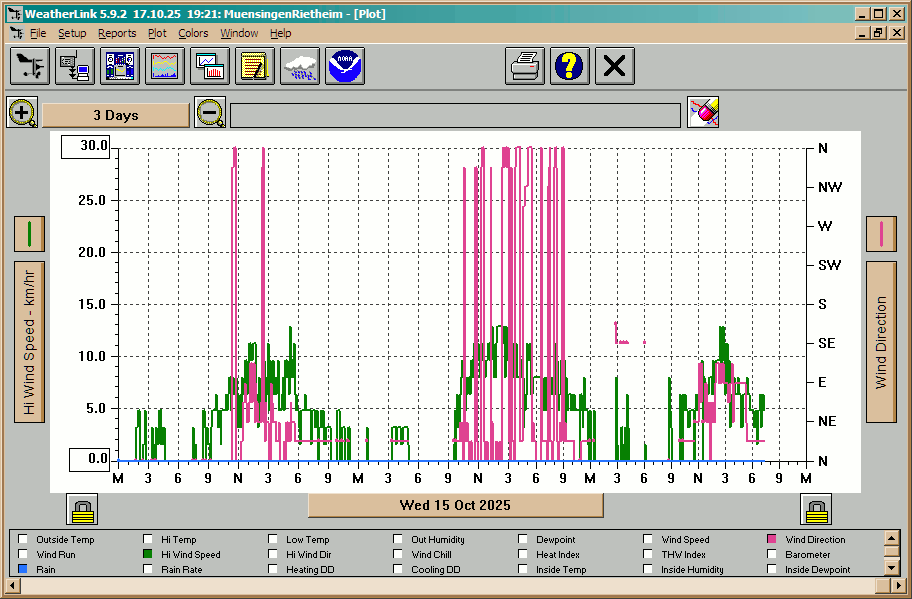Open the 3 Days time span selector
The height and width of the screenshot is (599, 912).
pyautogui.click(x=116, y=115)
